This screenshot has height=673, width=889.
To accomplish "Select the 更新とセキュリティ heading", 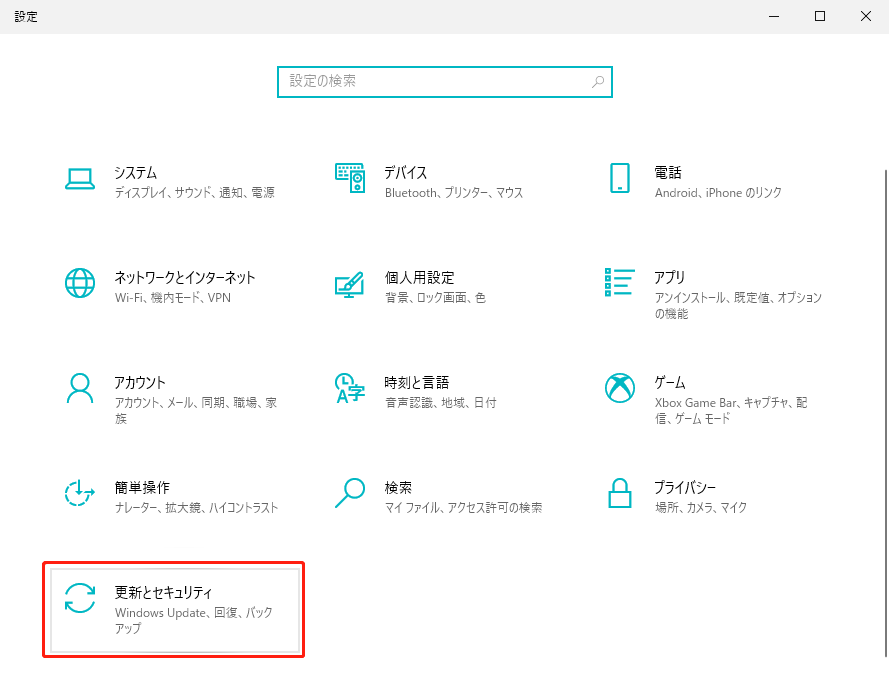I will tap(163, 592).
